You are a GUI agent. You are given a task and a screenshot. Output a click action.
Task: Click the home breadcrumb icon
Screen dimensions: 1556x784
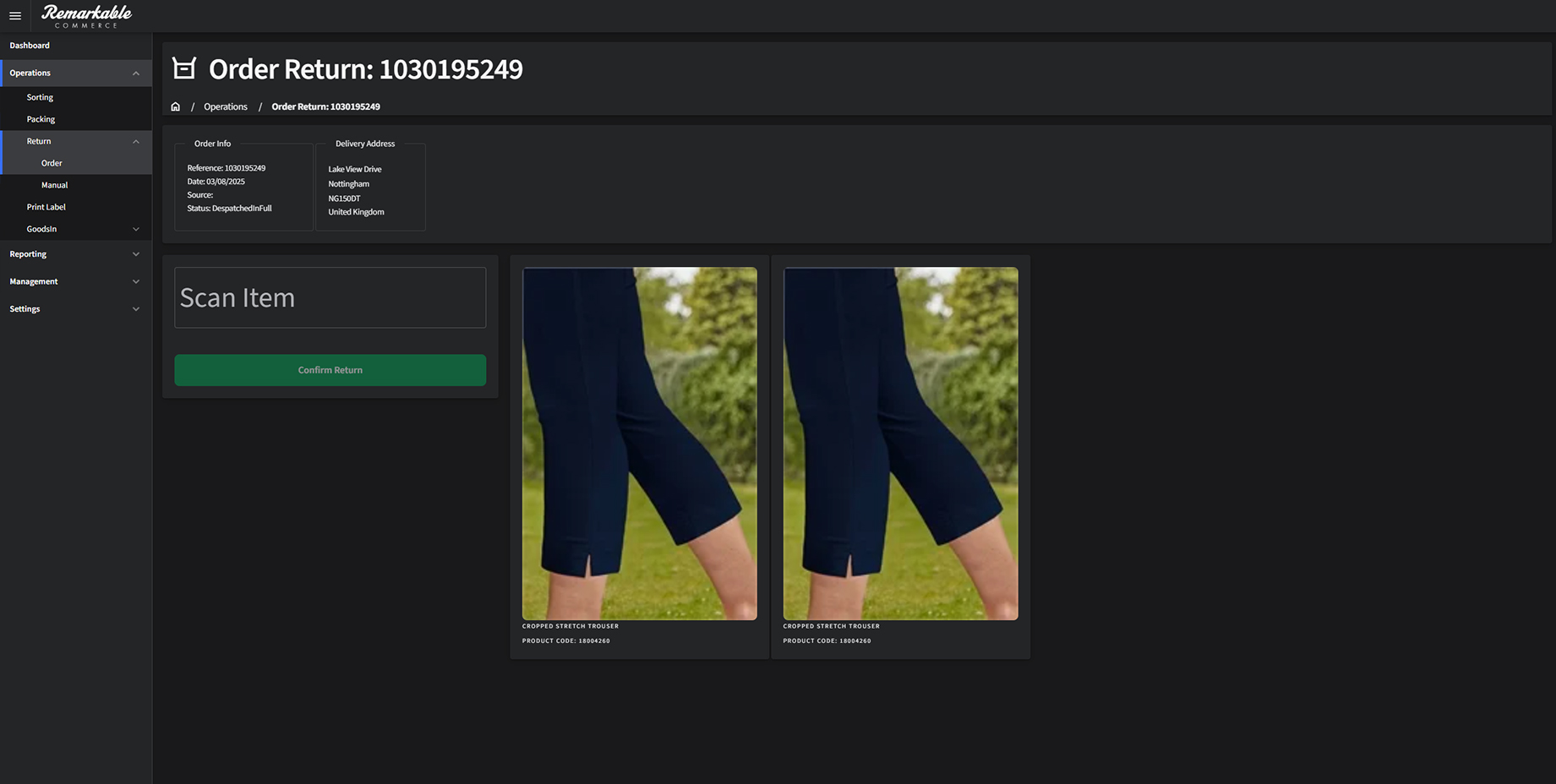tap(176, 106)
